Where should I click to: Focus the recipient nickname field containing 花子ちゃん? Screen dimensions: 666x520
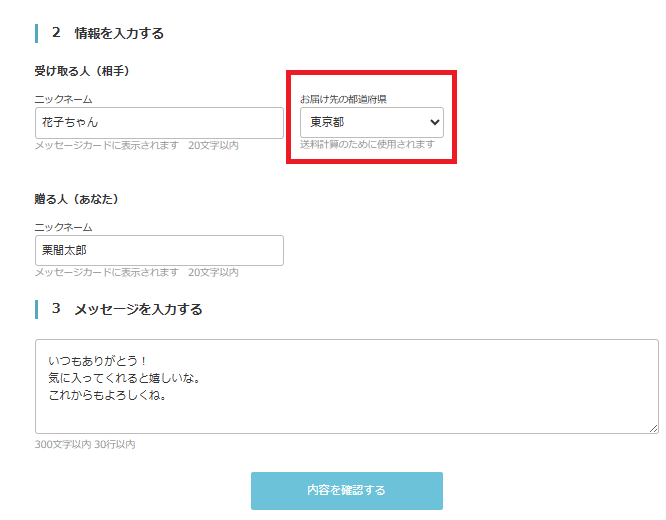coord(158,123)
